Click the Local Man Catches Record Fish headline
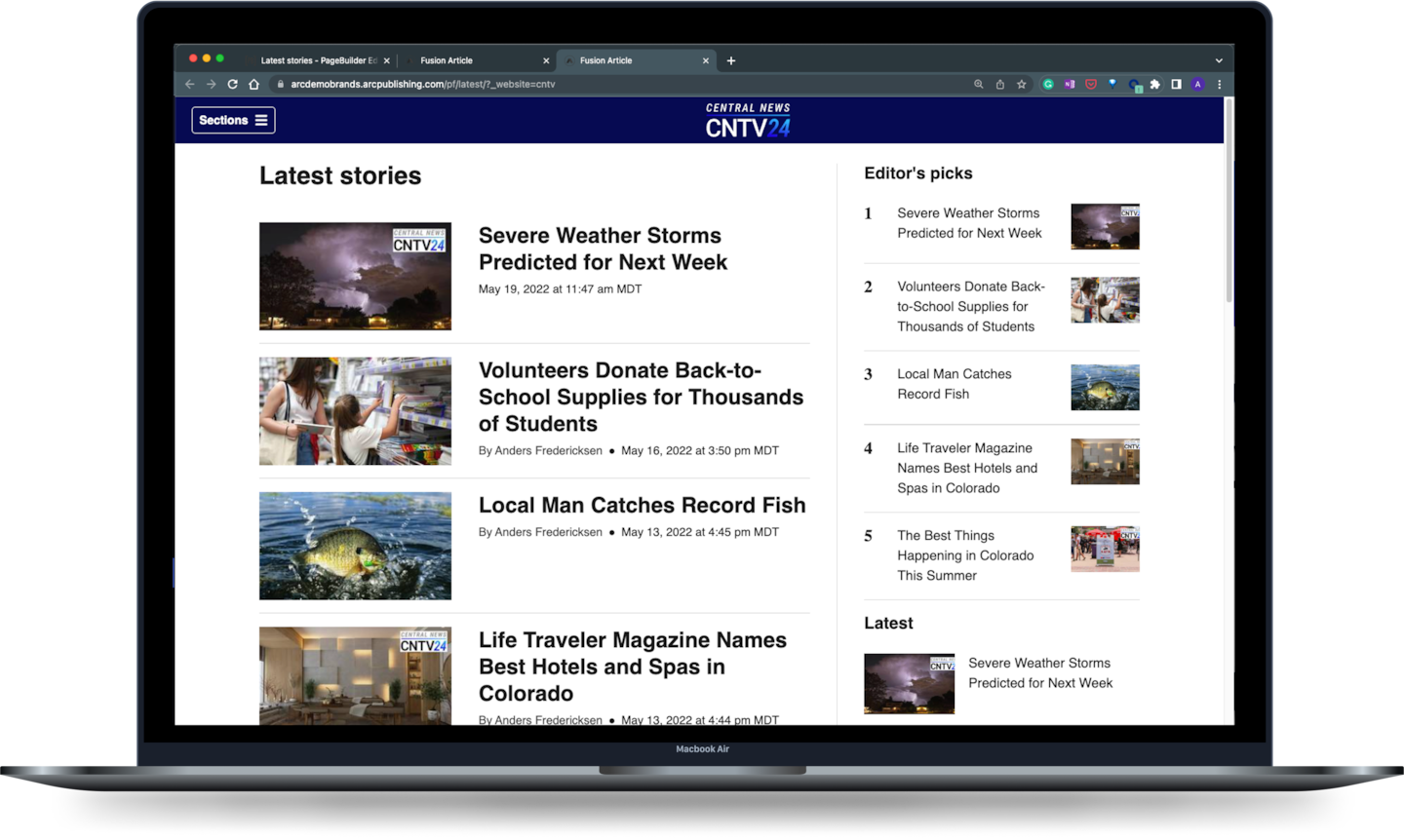 pos(642,505)
